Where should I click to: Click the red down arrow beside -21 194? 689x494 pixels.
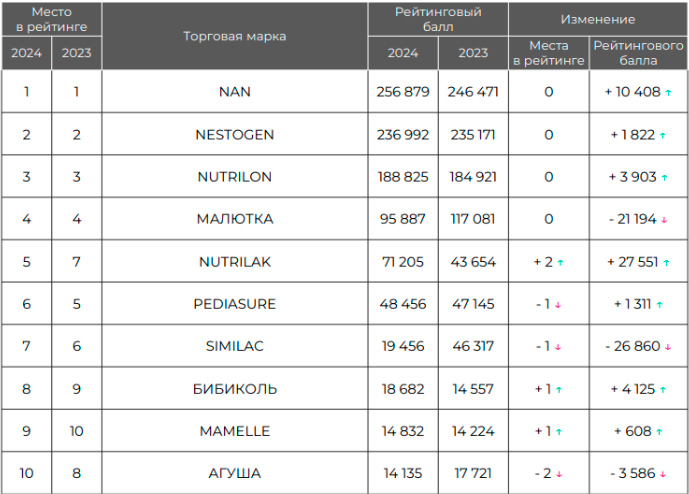[664, 220]
